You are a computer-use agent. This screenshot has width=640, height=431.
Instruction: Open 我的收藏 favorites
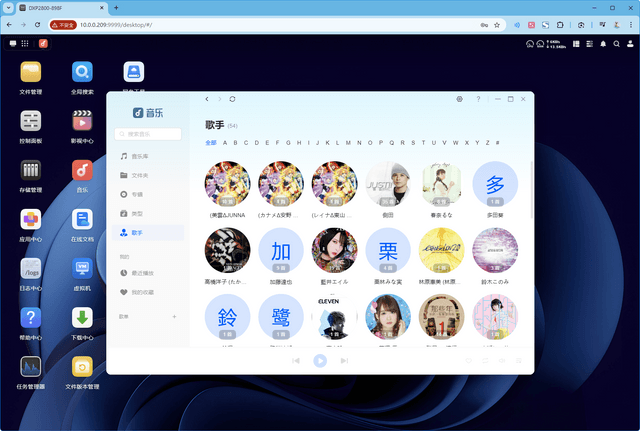148,292
